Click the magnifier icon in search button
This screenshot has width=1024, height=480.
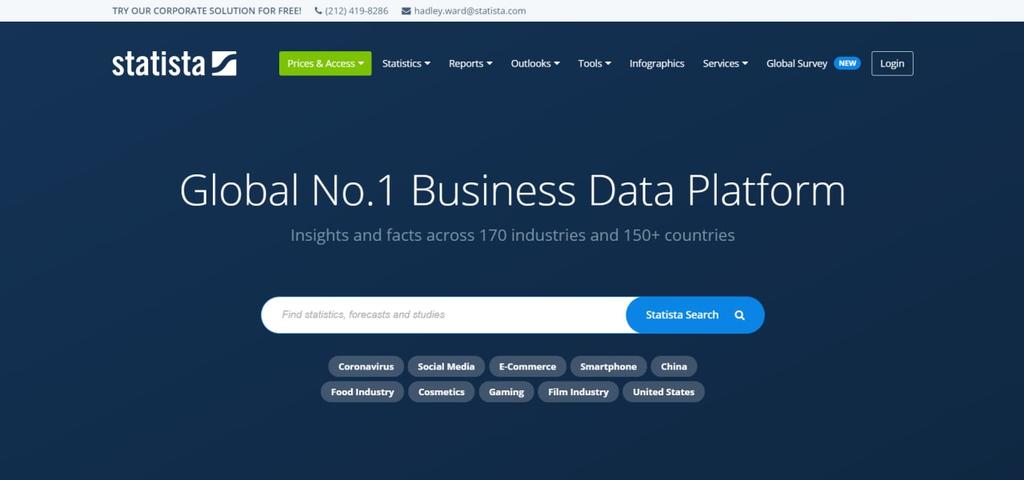[739, 315]
